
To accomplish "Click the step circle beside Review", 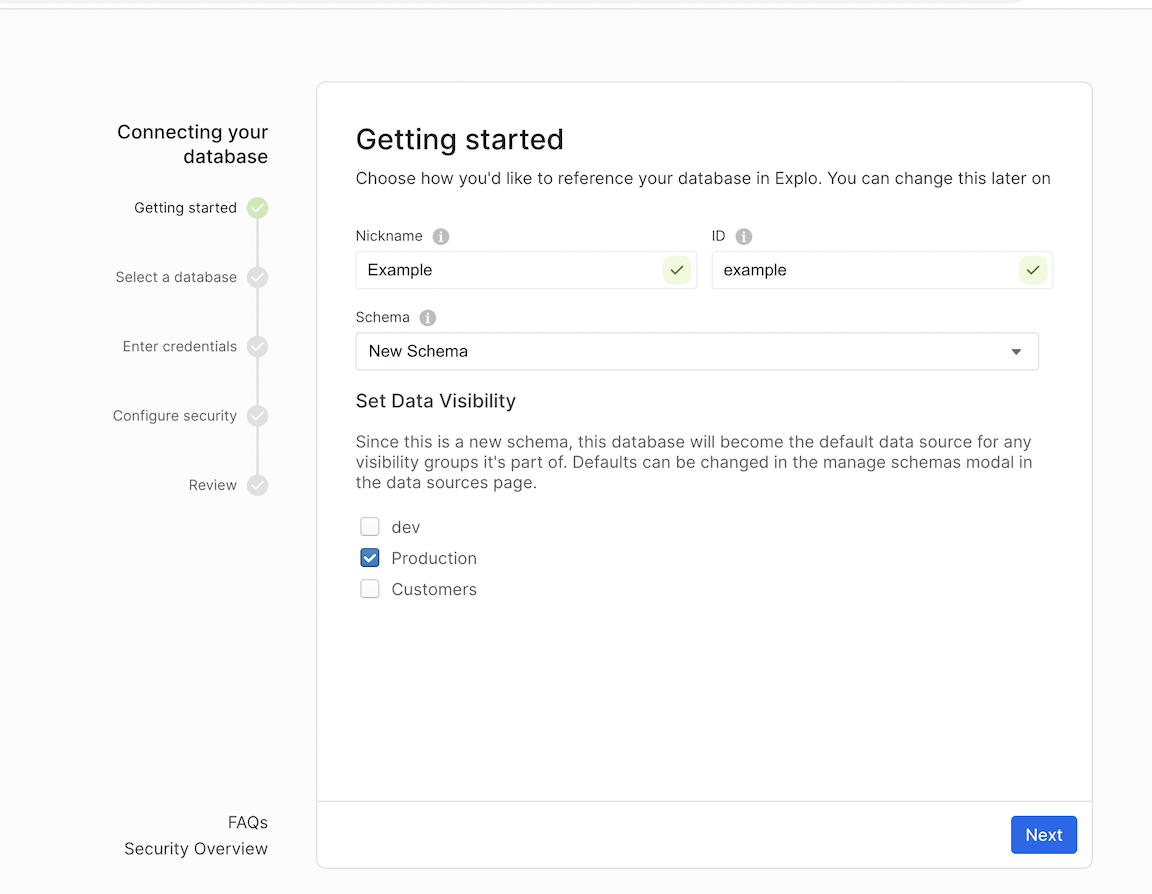I will [x=257, y=484].
